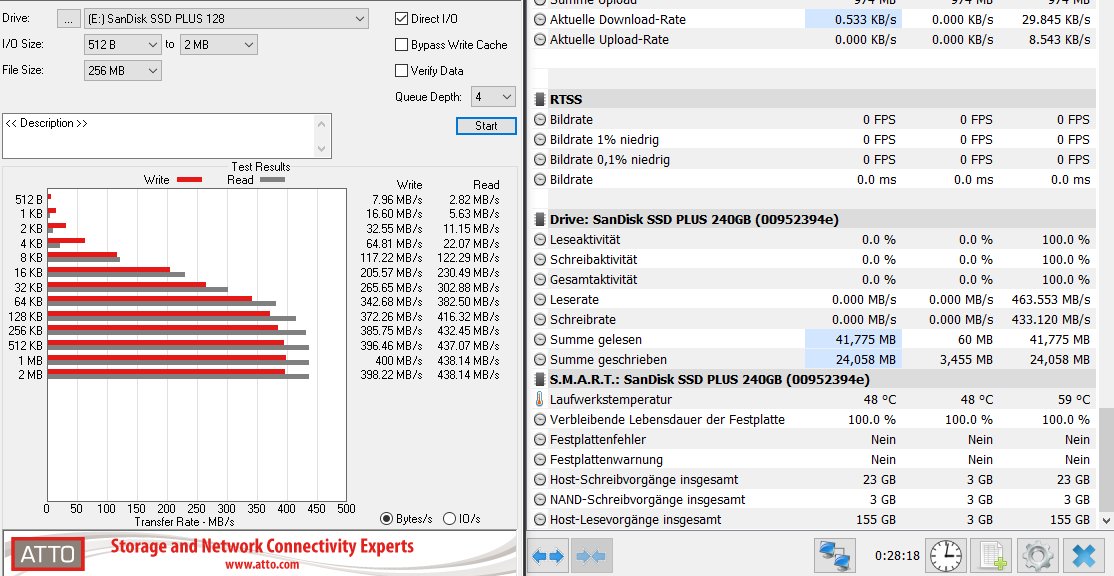Click the drive browse '...' button

pyautogui.click(x=67, y=19)
